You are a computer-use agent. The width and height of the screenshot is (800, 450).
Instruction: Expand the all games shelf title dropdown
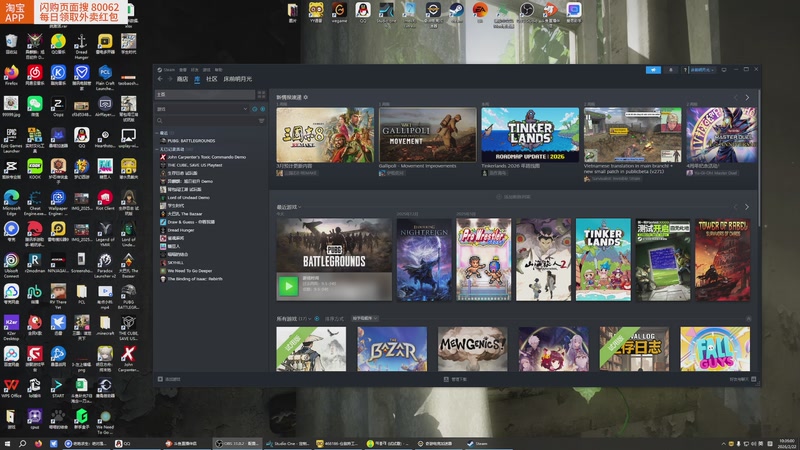point(294,318)
